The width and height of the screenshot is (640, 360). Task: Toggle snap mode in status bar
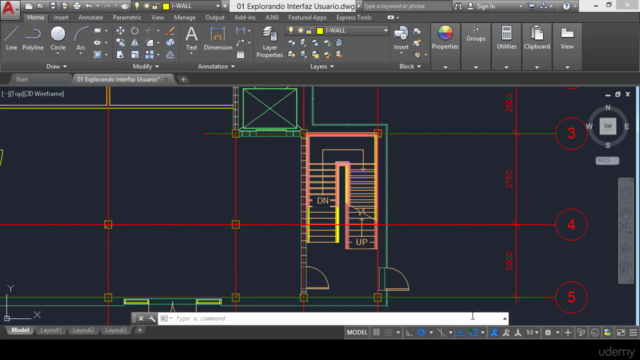point(389,333)
